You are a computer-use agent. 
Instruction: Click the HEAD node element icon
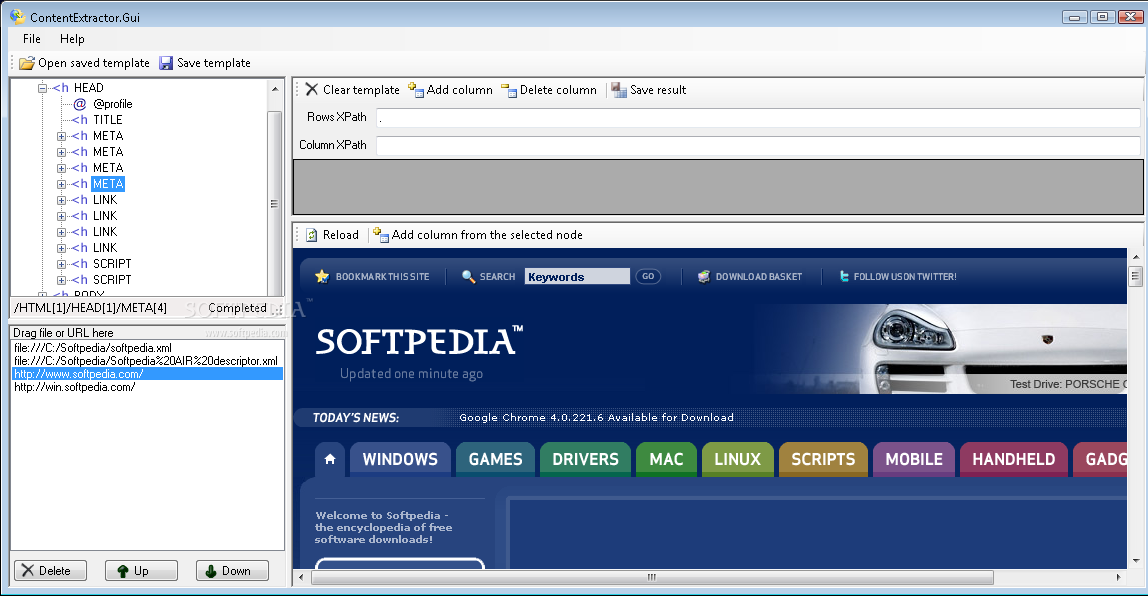[61, 88]
